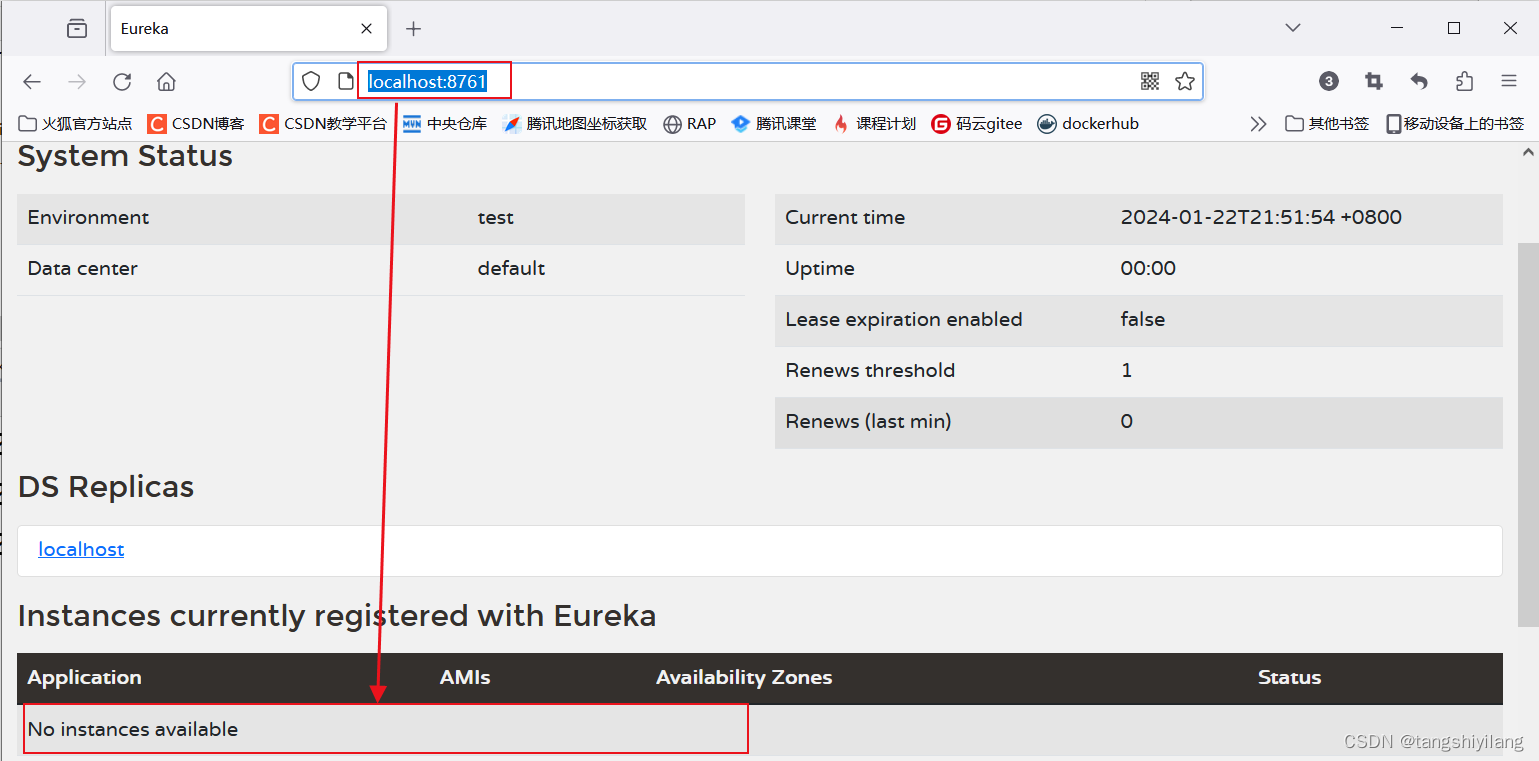Open 码云gitee bookmark
This screenshot has width=1539, height=761.
977,124
